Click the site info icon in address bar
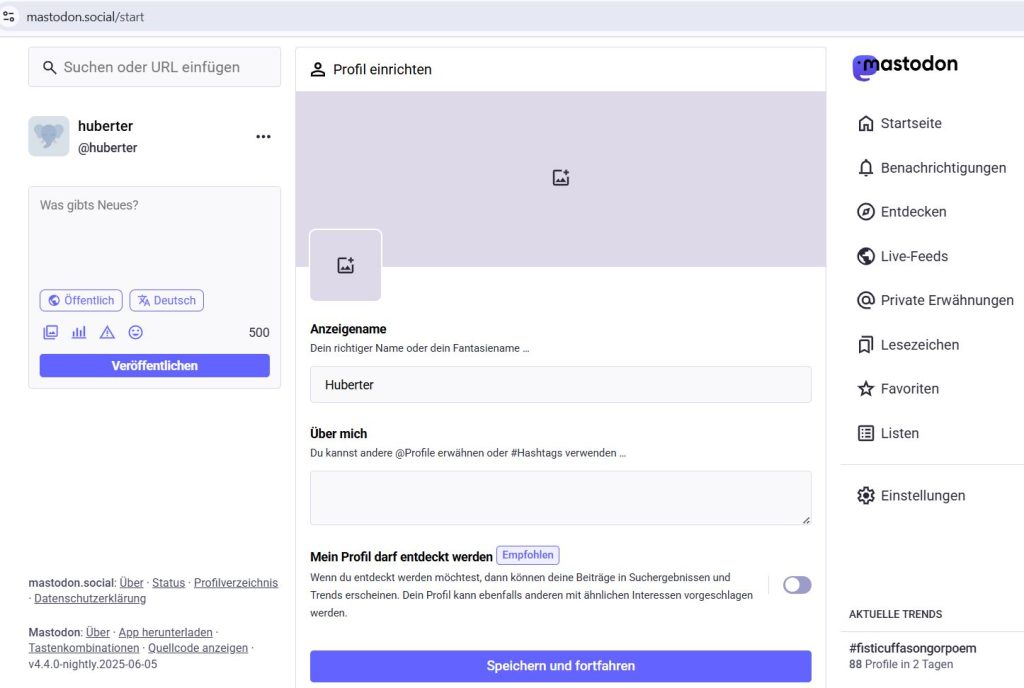 click(10, 17)
